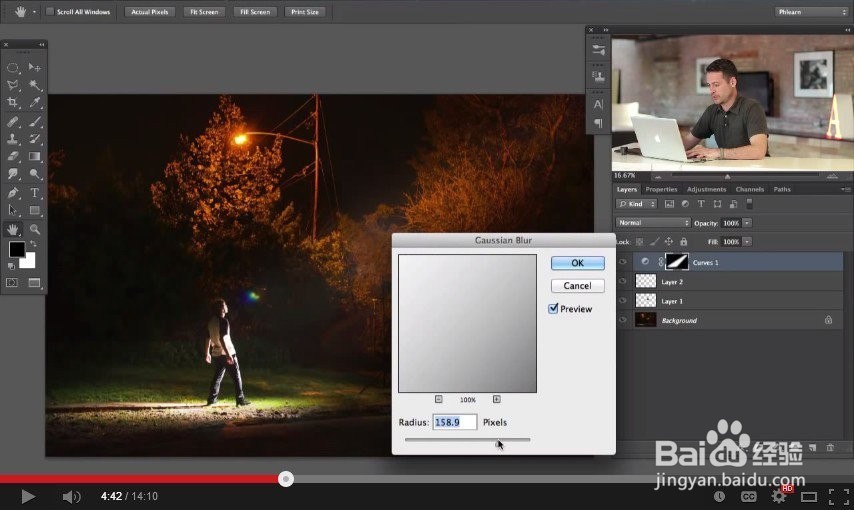Select the Elliptical Marquee tool
Viewport: 854px width, 510px height.
pos(13,68)
